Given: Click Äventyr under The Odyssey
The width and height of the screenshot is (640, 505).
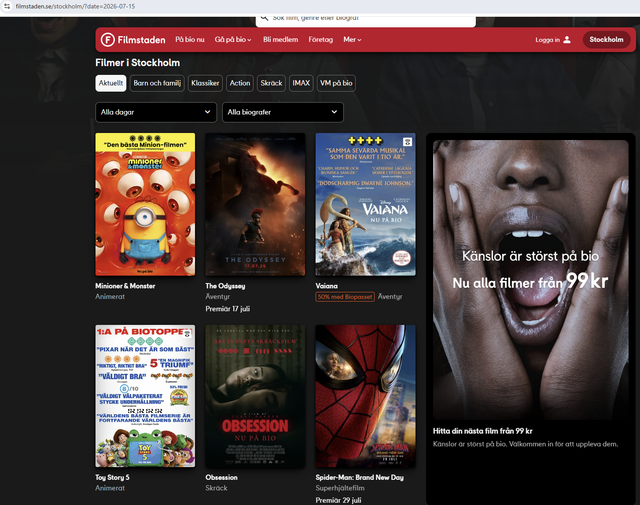Looking at the screenshot, I should 218,296.
